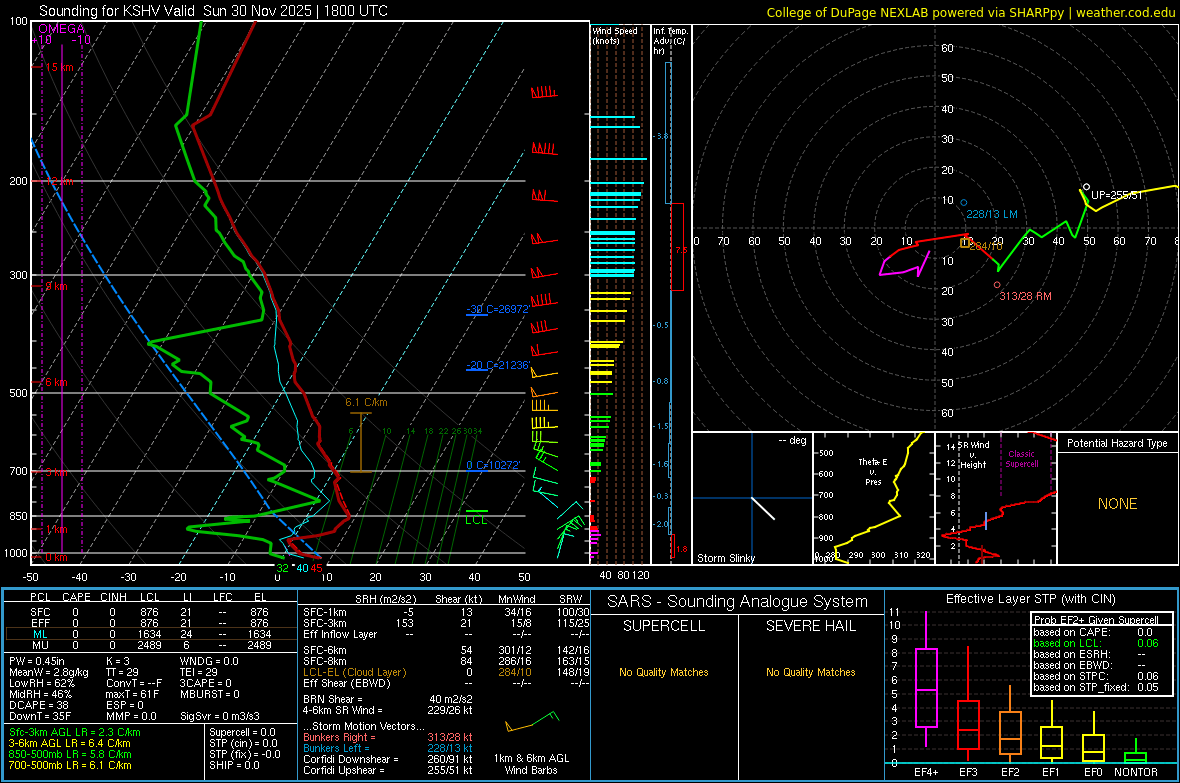Screen dimensions: 1180x783
Task: Click the 'SR Wind v. Height' inset label
Action: click(x=973, y=455)
